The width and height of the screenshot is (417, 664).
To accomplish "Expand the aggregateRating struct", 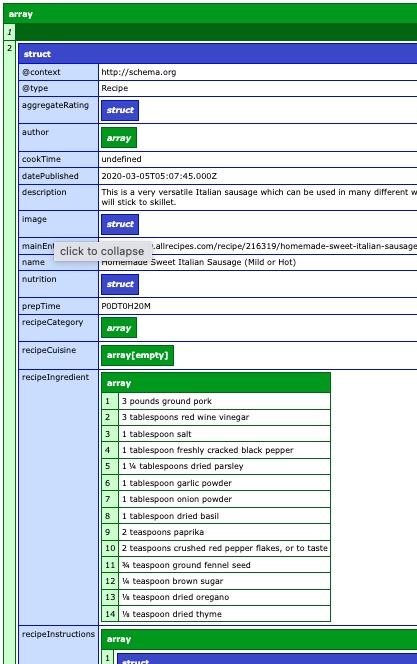I will (120, 110).
